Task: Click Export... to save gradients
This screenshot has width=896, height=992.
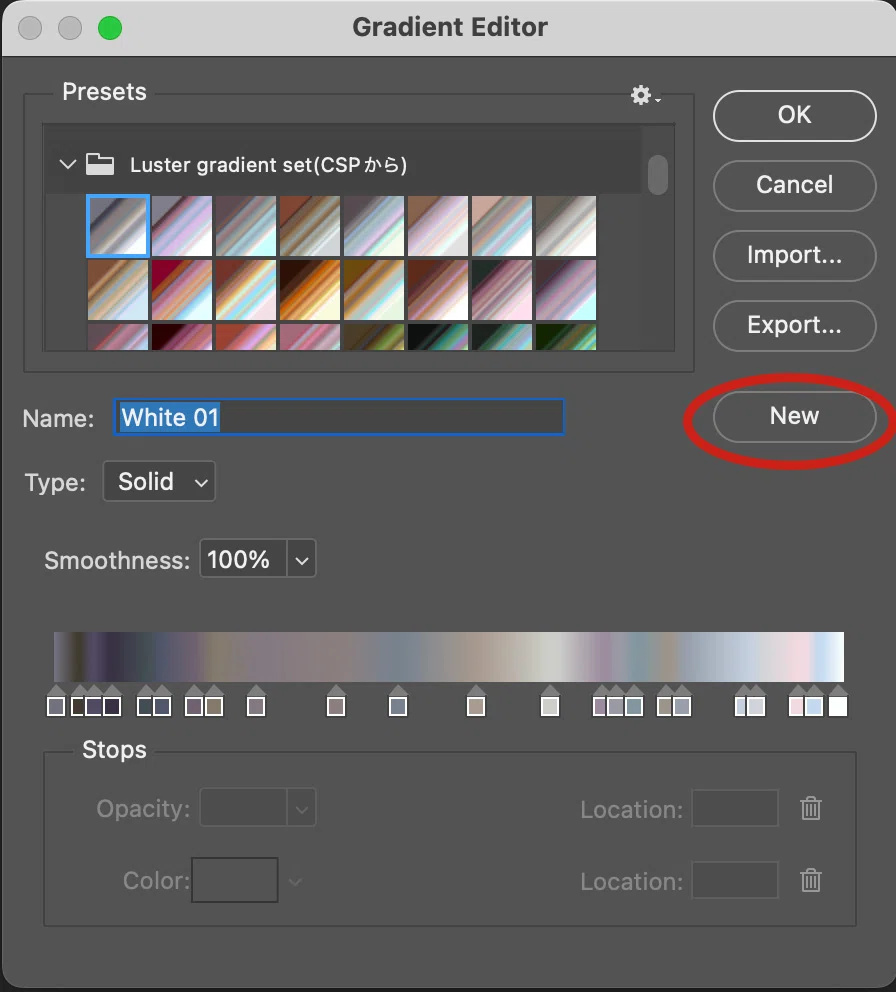Action: pyautogui.click(x=794, y=325)
